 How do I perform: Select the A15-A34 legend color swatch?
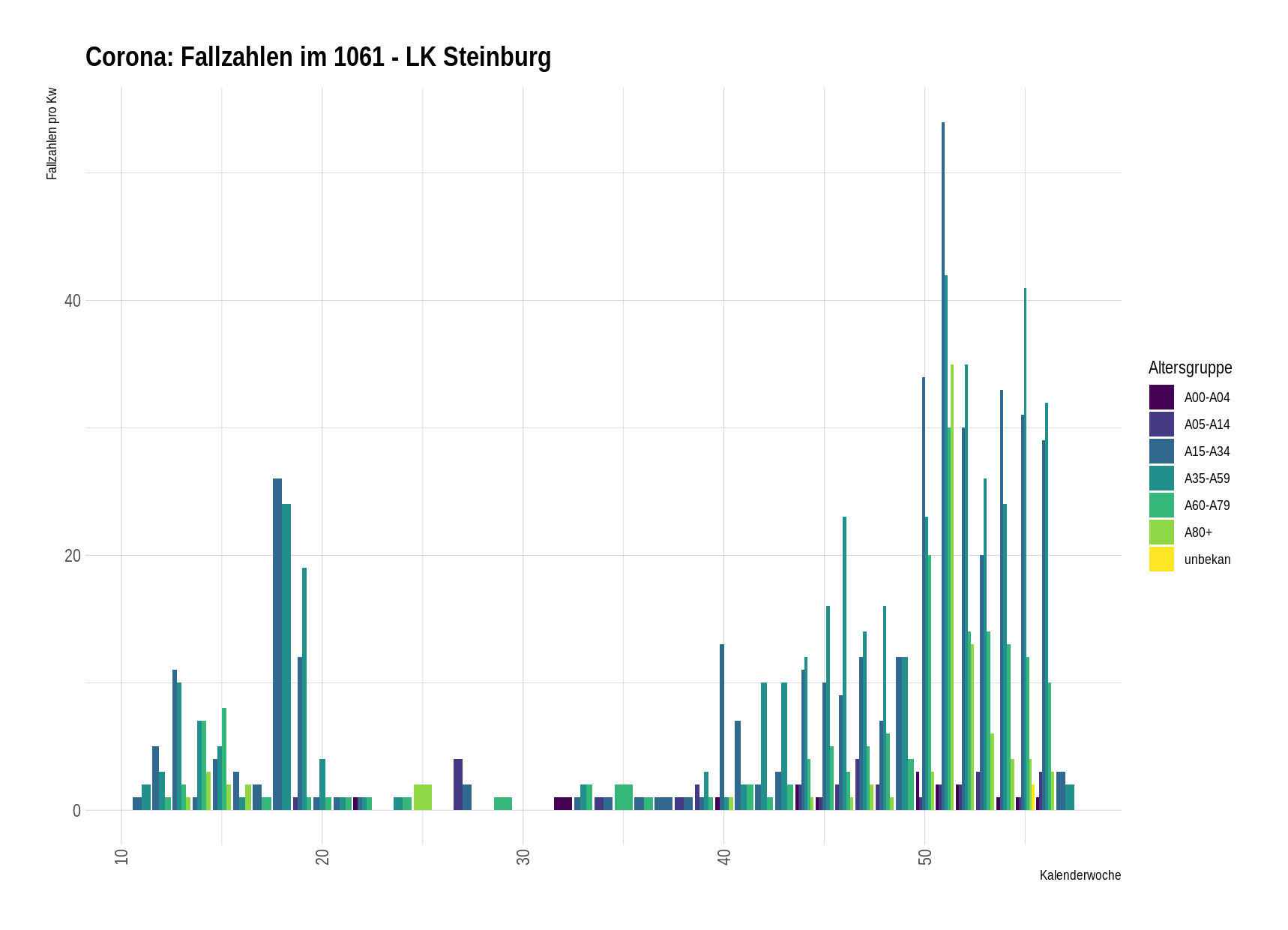(1161, 451)
